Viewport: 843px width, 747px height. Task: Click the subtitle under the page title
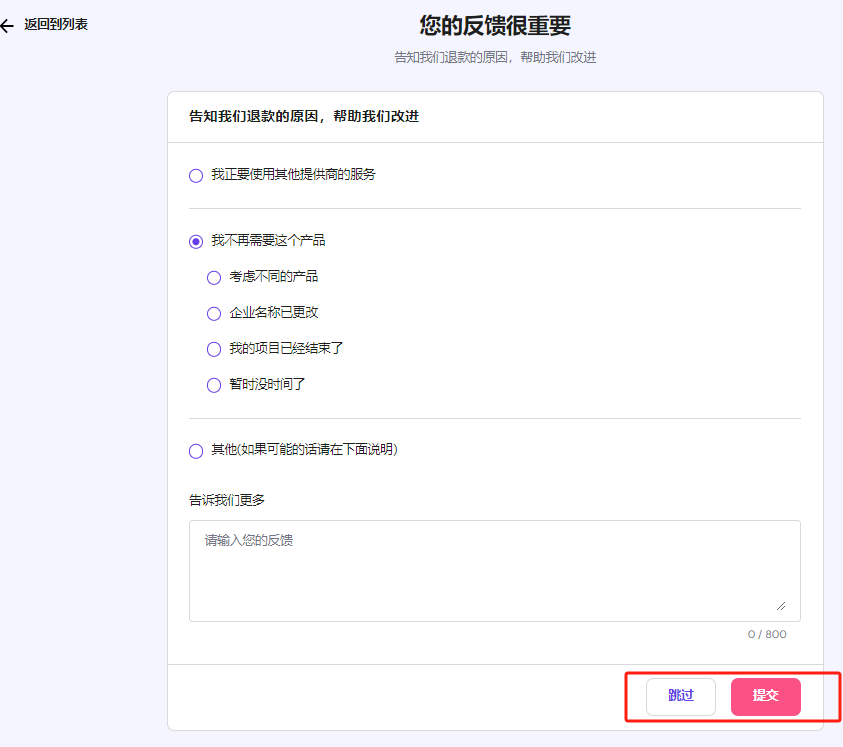(494, 57)
